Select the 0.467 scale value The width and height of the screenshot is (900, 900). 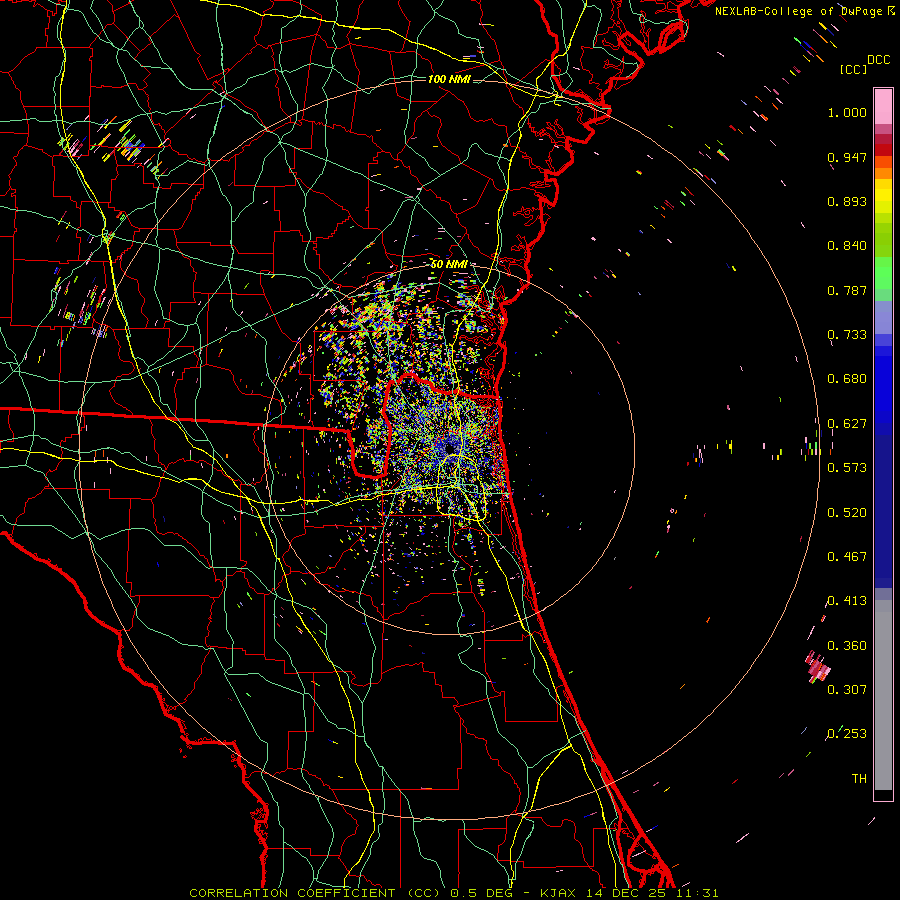pos(847,557)
